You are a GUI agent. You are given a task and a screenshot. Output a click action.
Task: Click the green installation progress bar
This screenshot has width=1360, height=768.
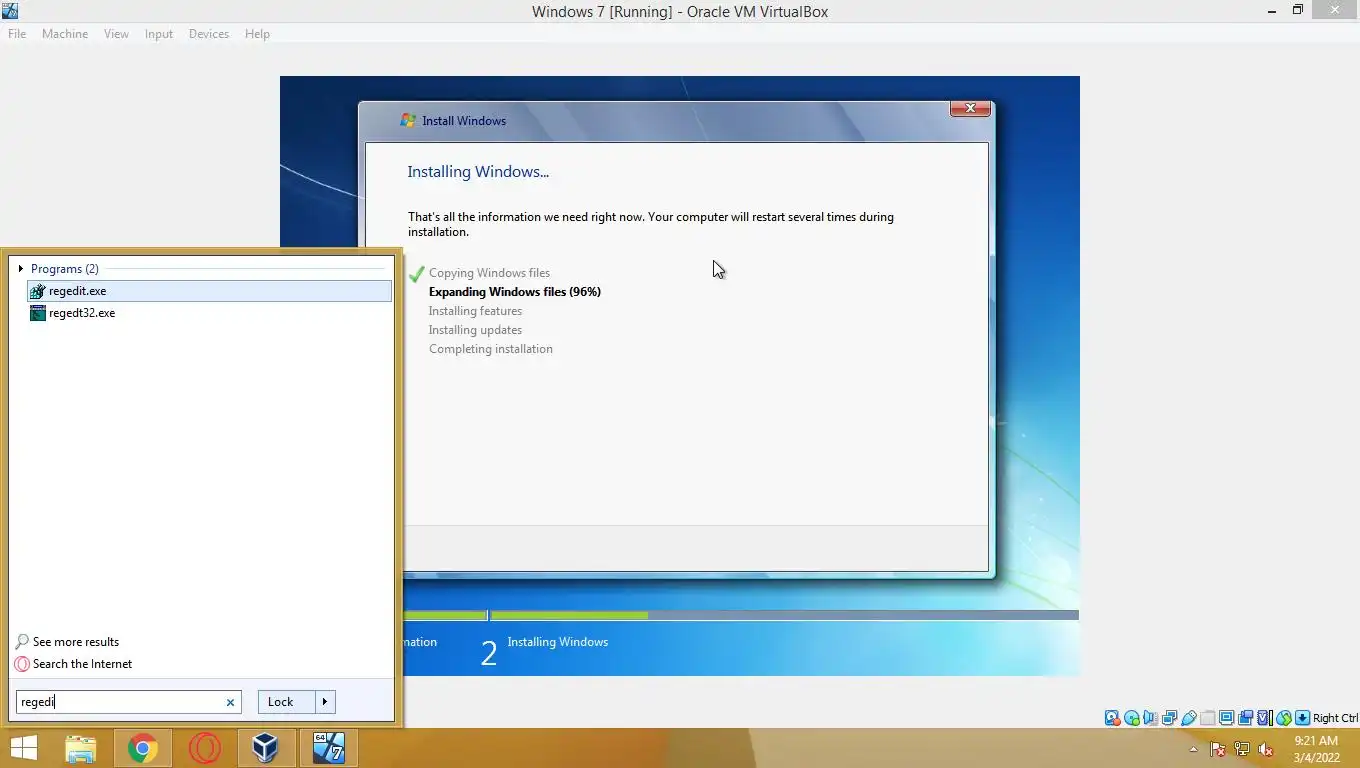569,615
